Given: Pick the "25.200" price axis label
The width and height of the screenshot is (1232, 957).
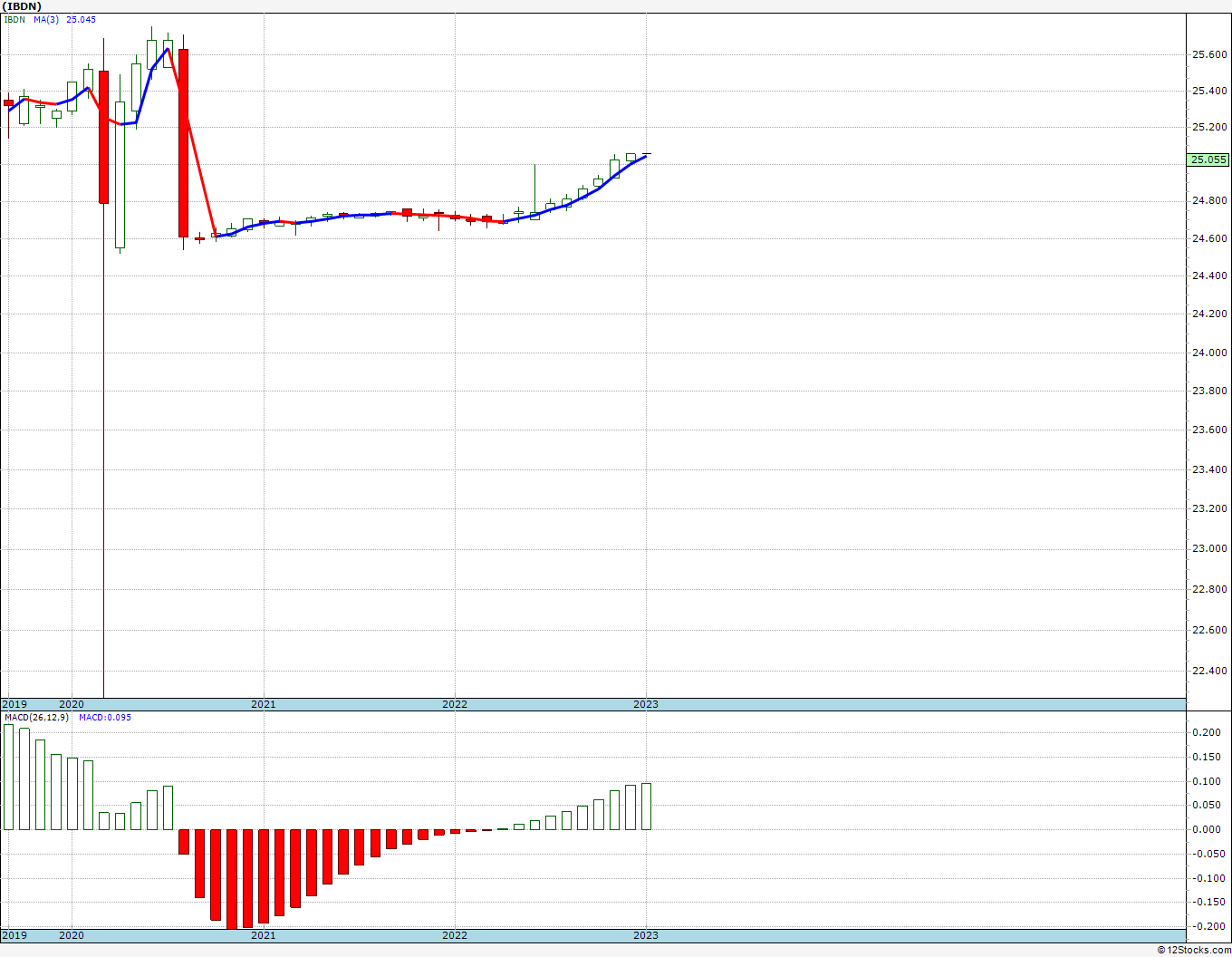Looking at the screenshot, I should click(x=1209, y=127).
